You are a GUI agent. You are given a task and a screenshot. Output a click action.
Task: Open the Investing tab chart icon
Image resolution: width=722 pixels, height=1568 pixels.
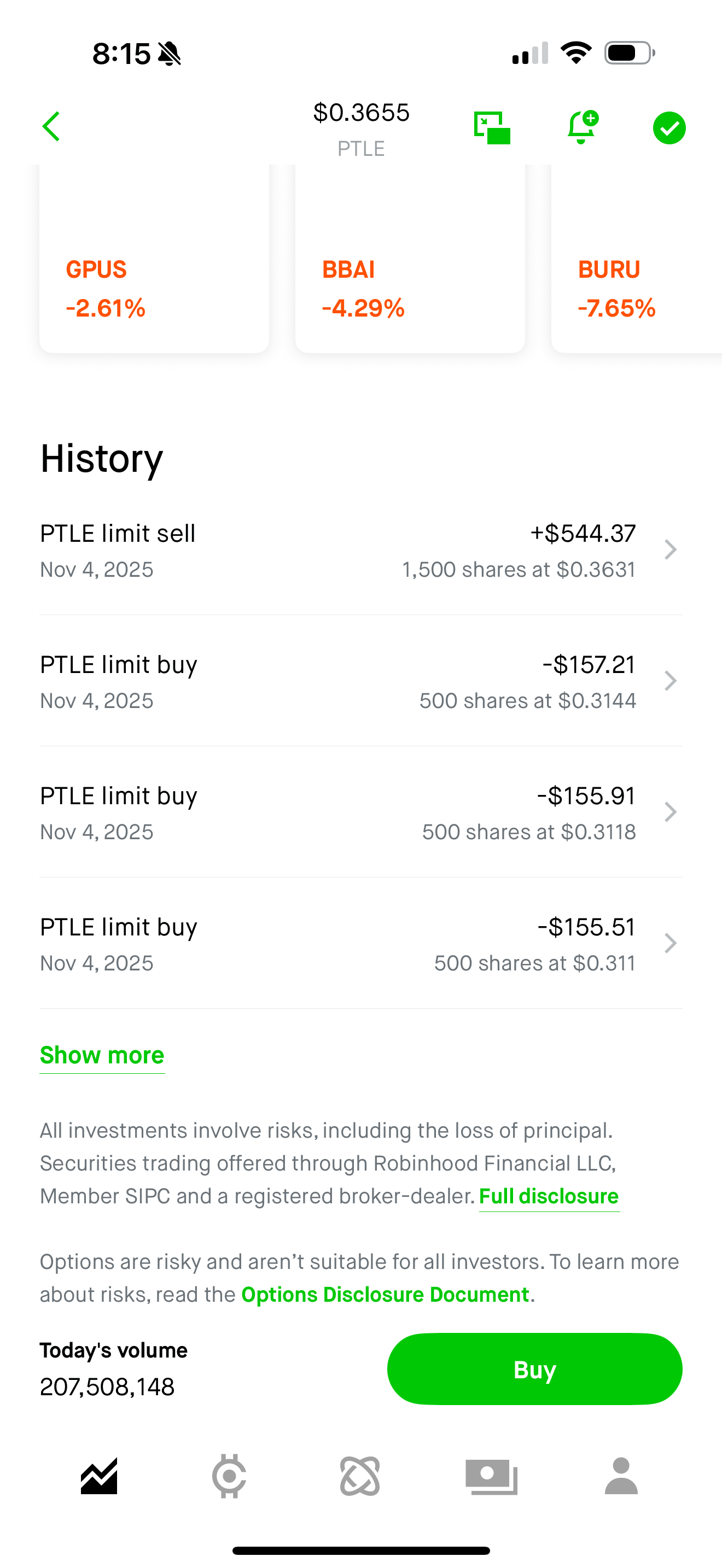tap(98, 1476)
